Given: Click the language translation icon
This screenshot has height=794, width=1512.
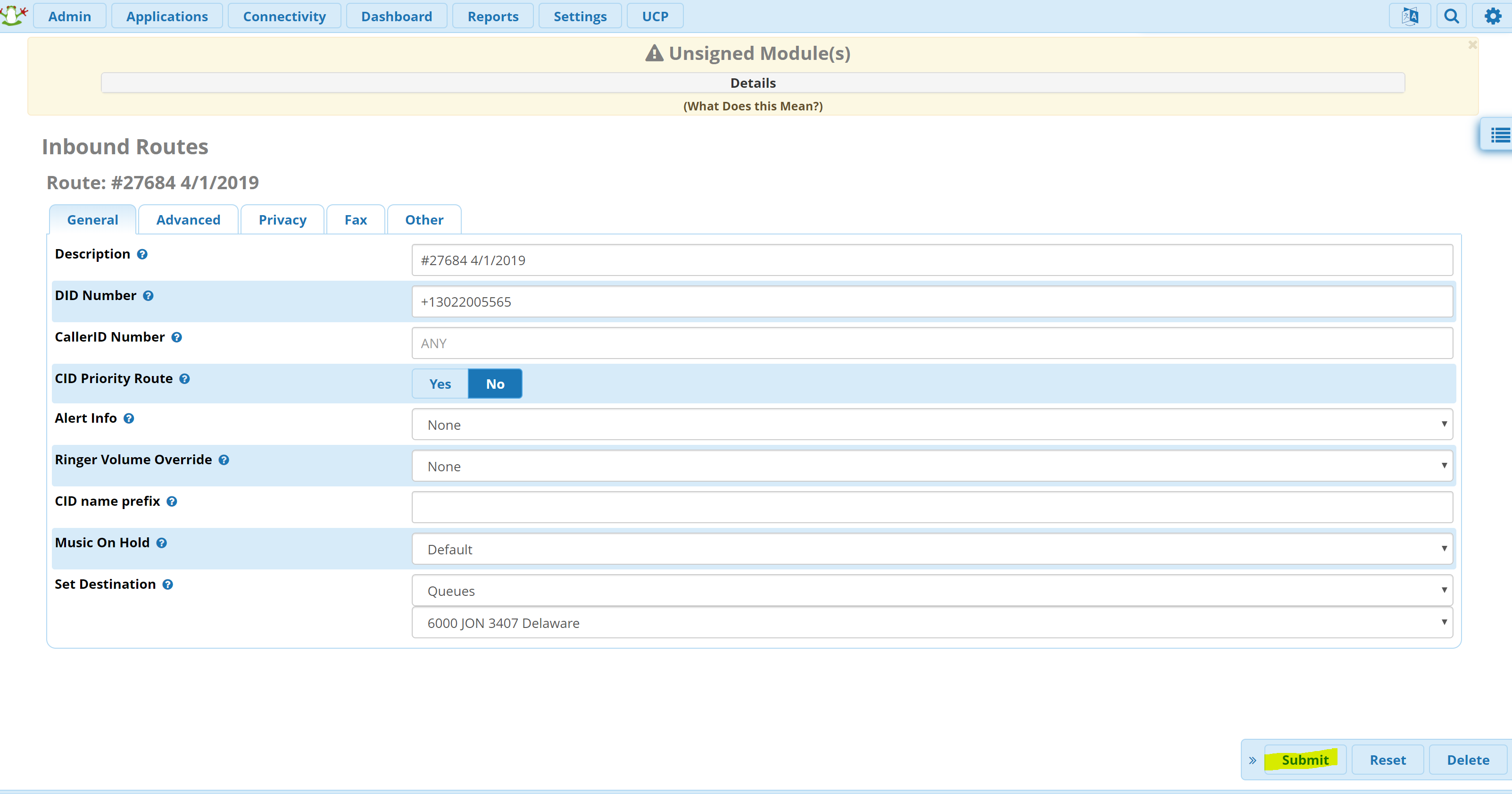Looking at the screenshot, I should [x=1409, y=16].
